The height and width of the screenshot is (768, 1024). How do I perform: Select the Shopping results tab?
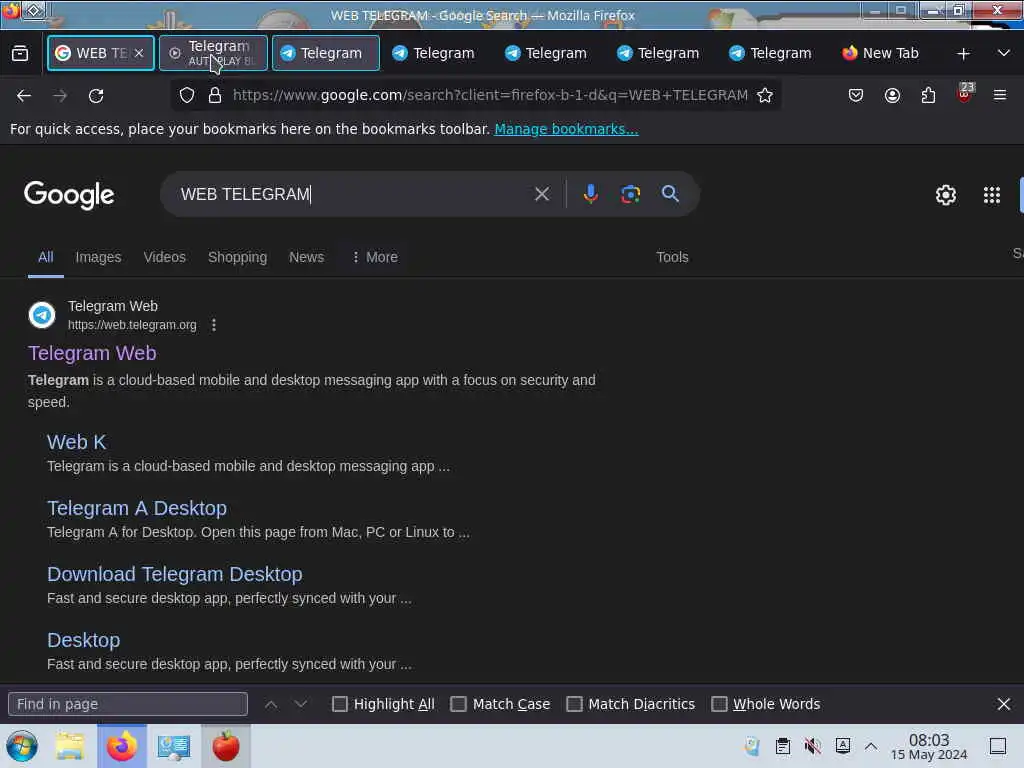coord(237,257)
